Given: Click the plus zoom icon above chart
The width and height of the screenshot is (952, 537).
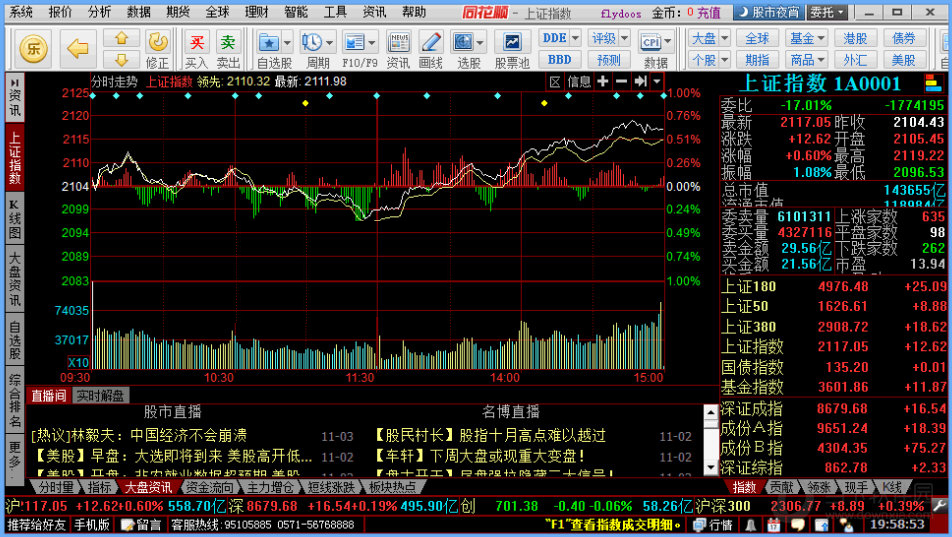Looking at the screenshot, I should pyautogui.click(x=603, y=81).
